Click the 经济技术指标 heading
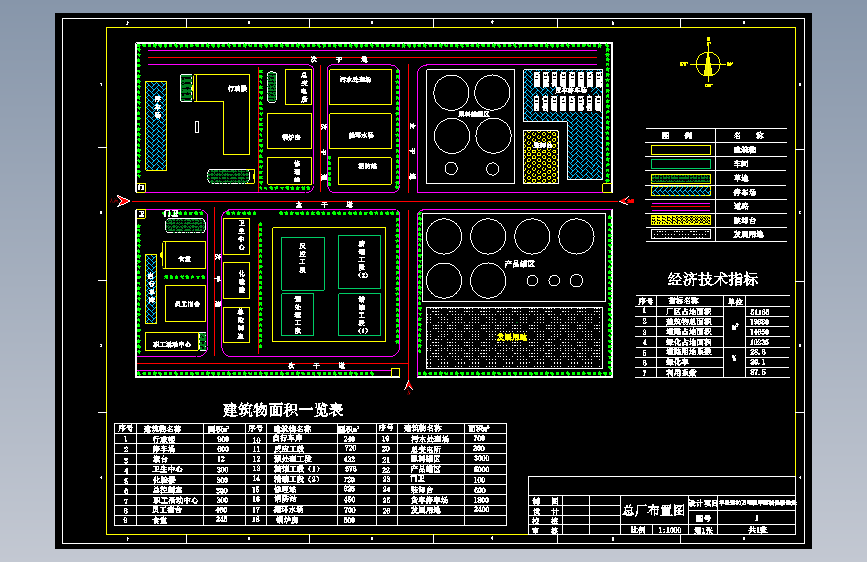 712,279
